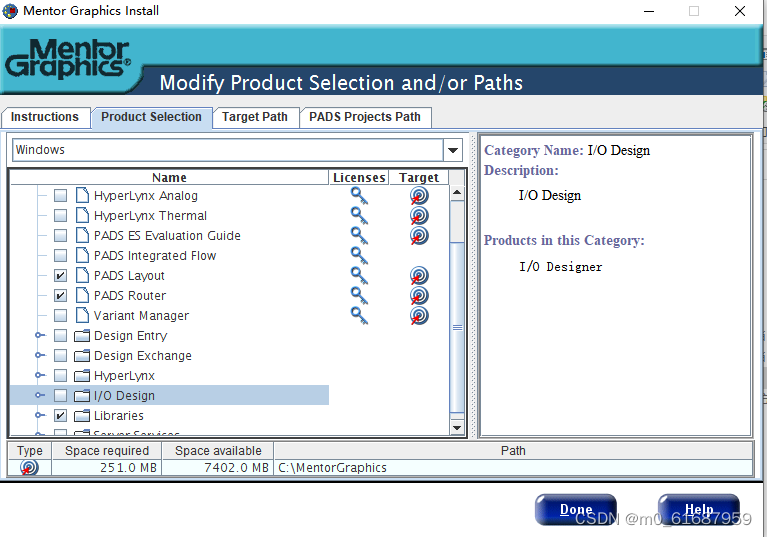
Task: Click the license key icon for Variant Manager
Action: 359,316
